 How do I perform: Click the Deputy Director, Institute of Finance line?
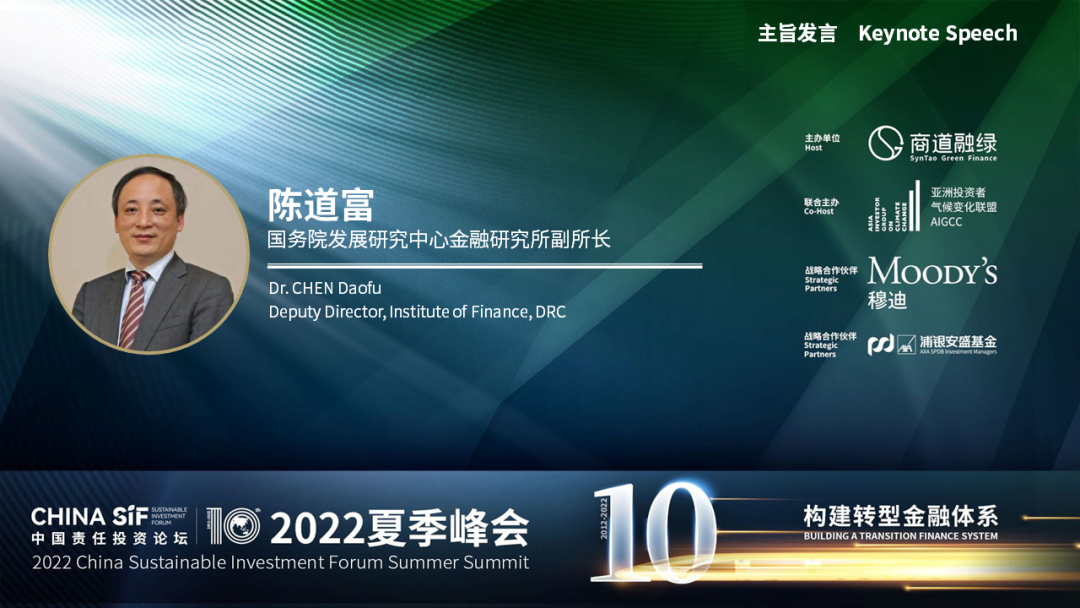(x=416, y=312)
